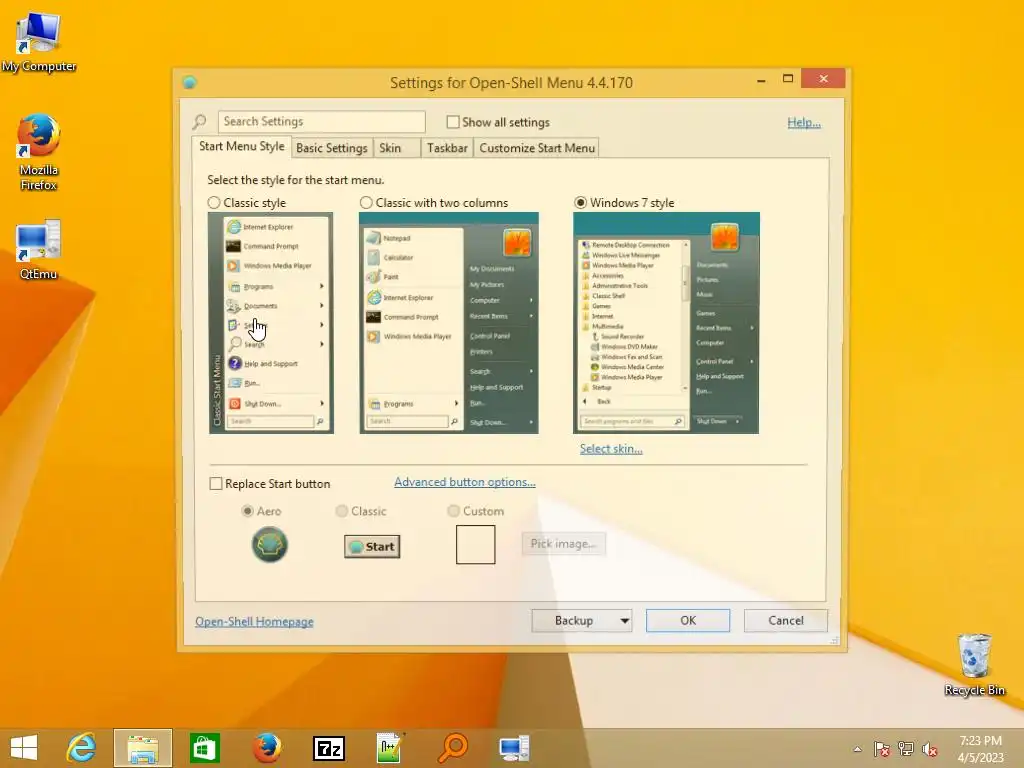Screen dimensions: 1024x768
Task: Open the Help... link
Action: point(804,122)
